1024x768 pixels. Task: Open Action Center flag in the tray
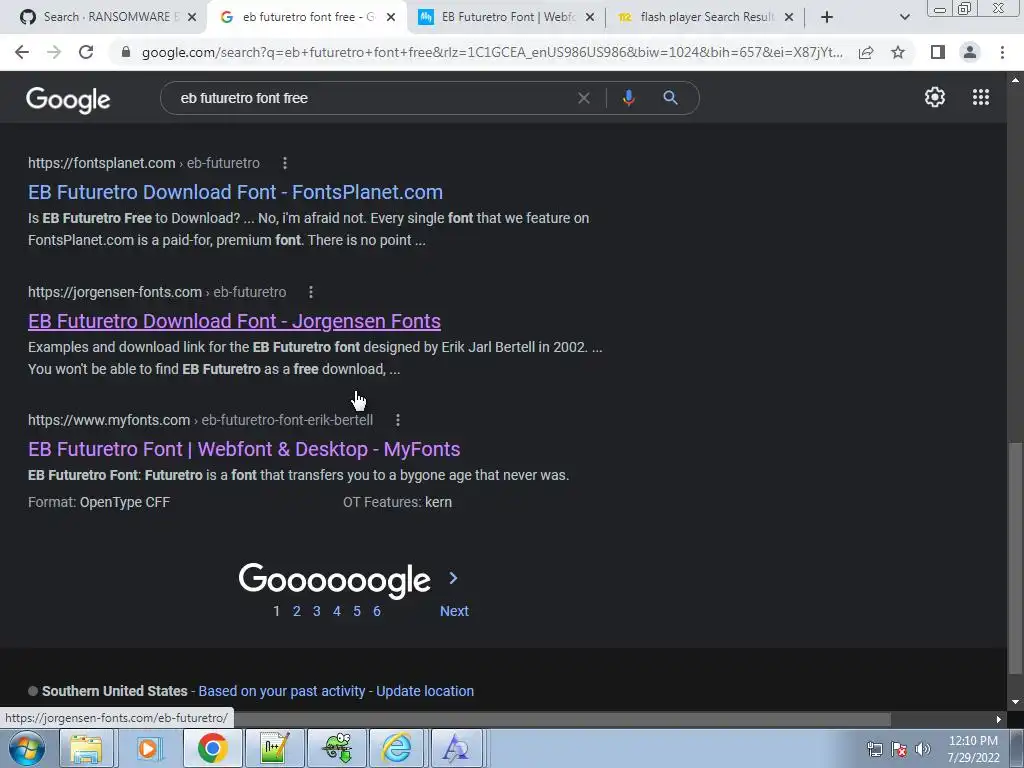(x=899, y=749)
